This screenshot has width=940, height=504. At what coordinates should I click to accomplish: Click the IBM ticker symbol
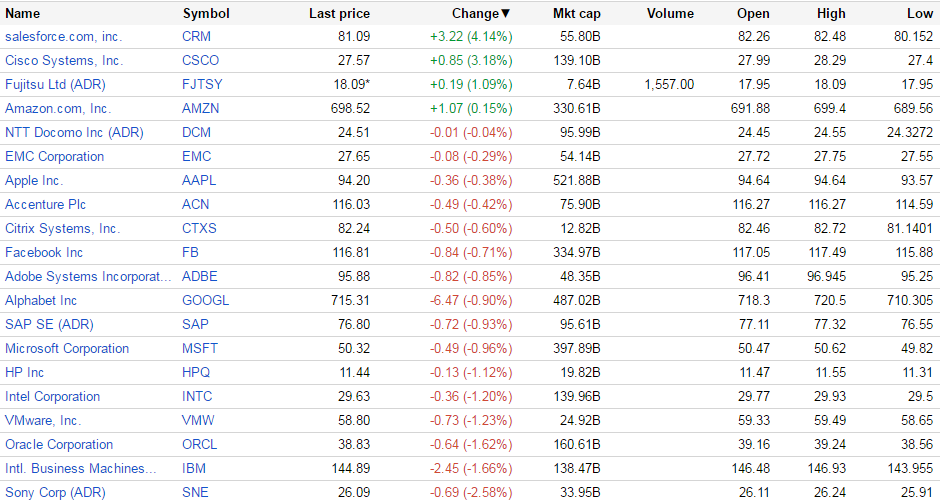[193, 468]
